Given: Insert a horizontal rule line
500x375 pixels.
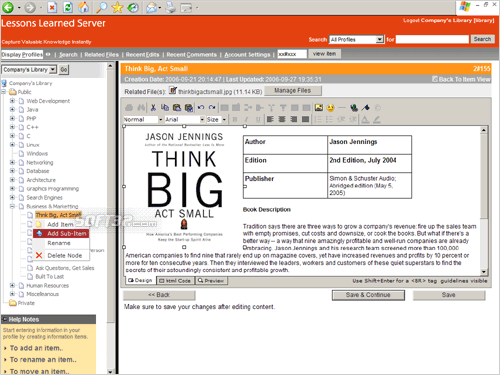Looking at the screenshot, I should pos(342,107).
